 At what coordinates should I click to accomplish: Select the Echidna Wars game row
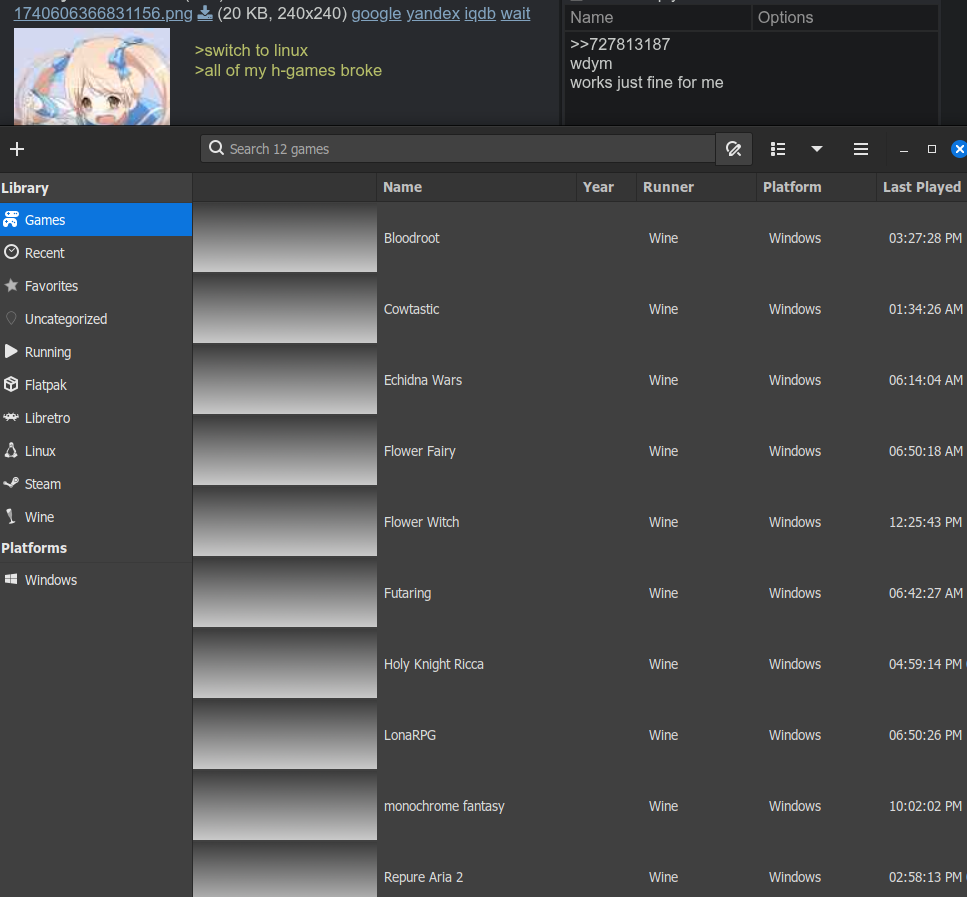coord(580,379)
